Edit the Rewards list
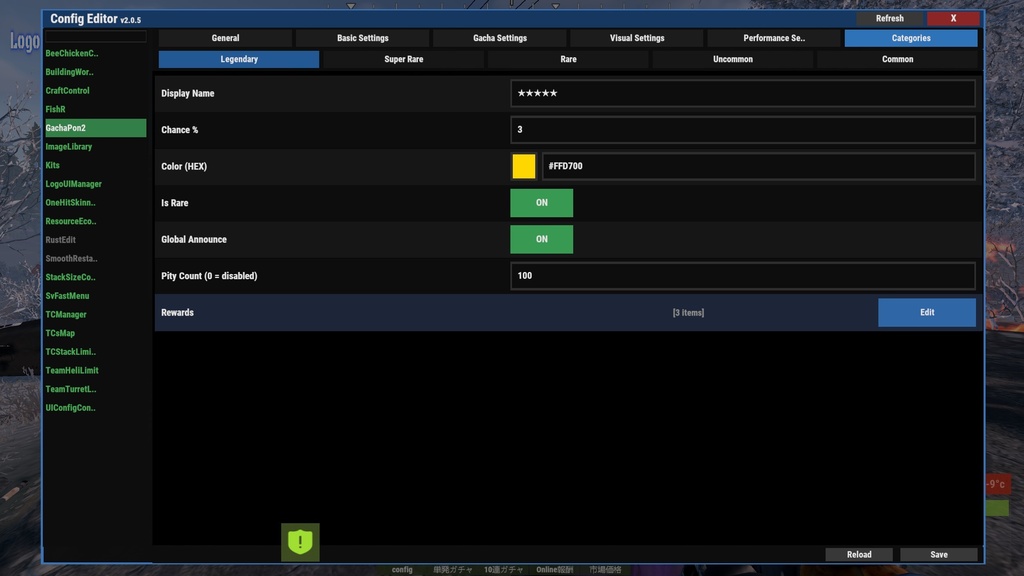Image resolution: width=1024 pixels, height=576 pixels. click(926, 312)
